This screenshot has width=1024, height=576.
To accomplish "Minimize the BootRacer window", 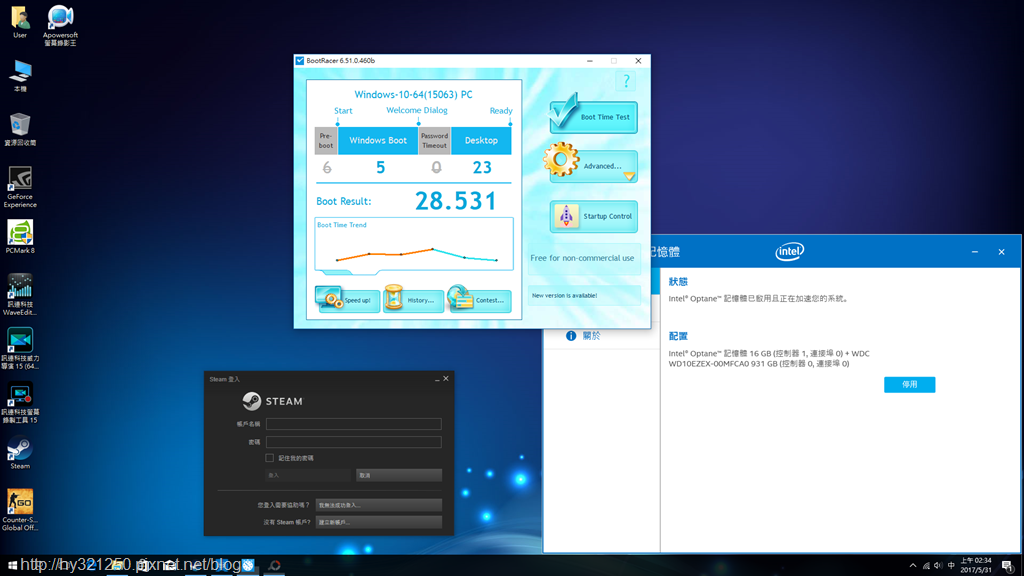I will pos(590,61).
